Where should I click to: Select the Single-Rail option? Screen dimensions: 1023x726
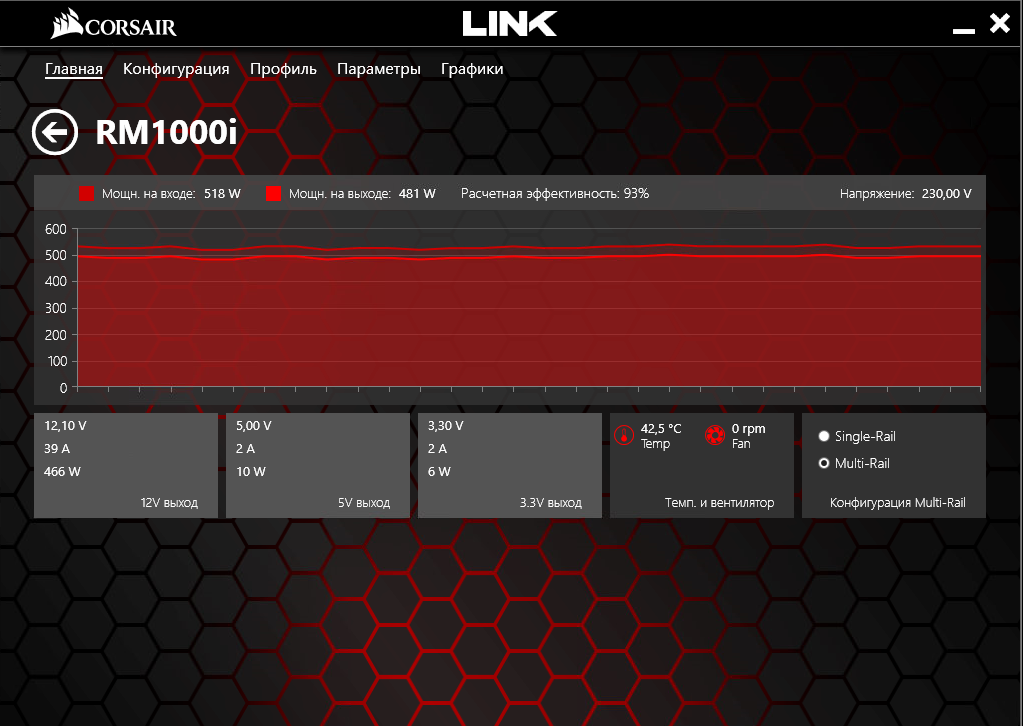click(x=824, y=436)
